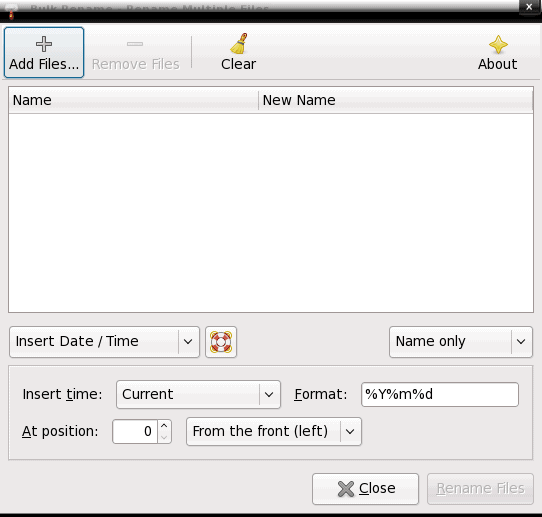
Task: Click the window icon in title bar
Action: [11, 10]
